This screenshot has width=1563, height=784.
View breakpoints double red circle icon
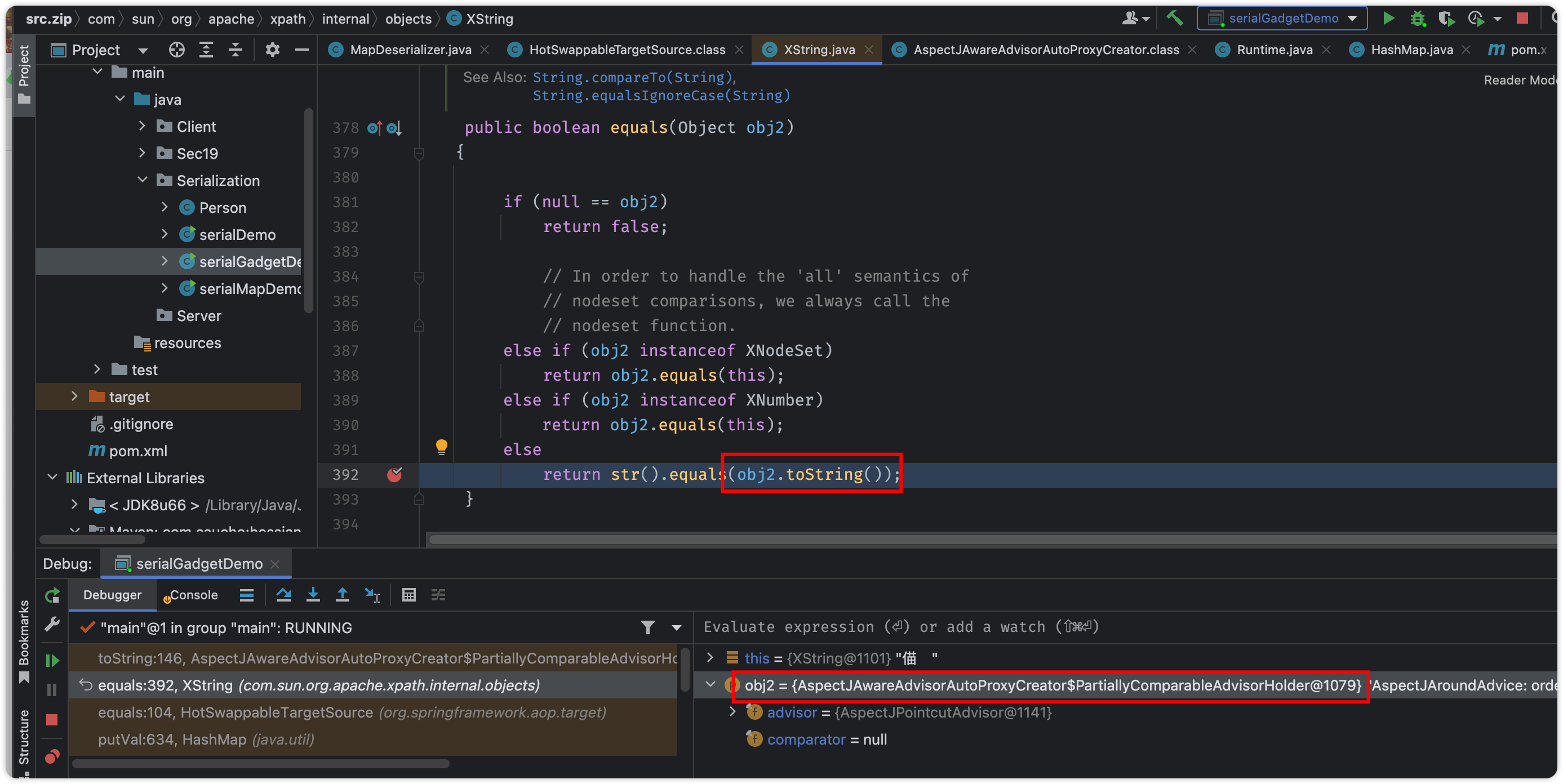pyautogui.click(x=52, y=756)
